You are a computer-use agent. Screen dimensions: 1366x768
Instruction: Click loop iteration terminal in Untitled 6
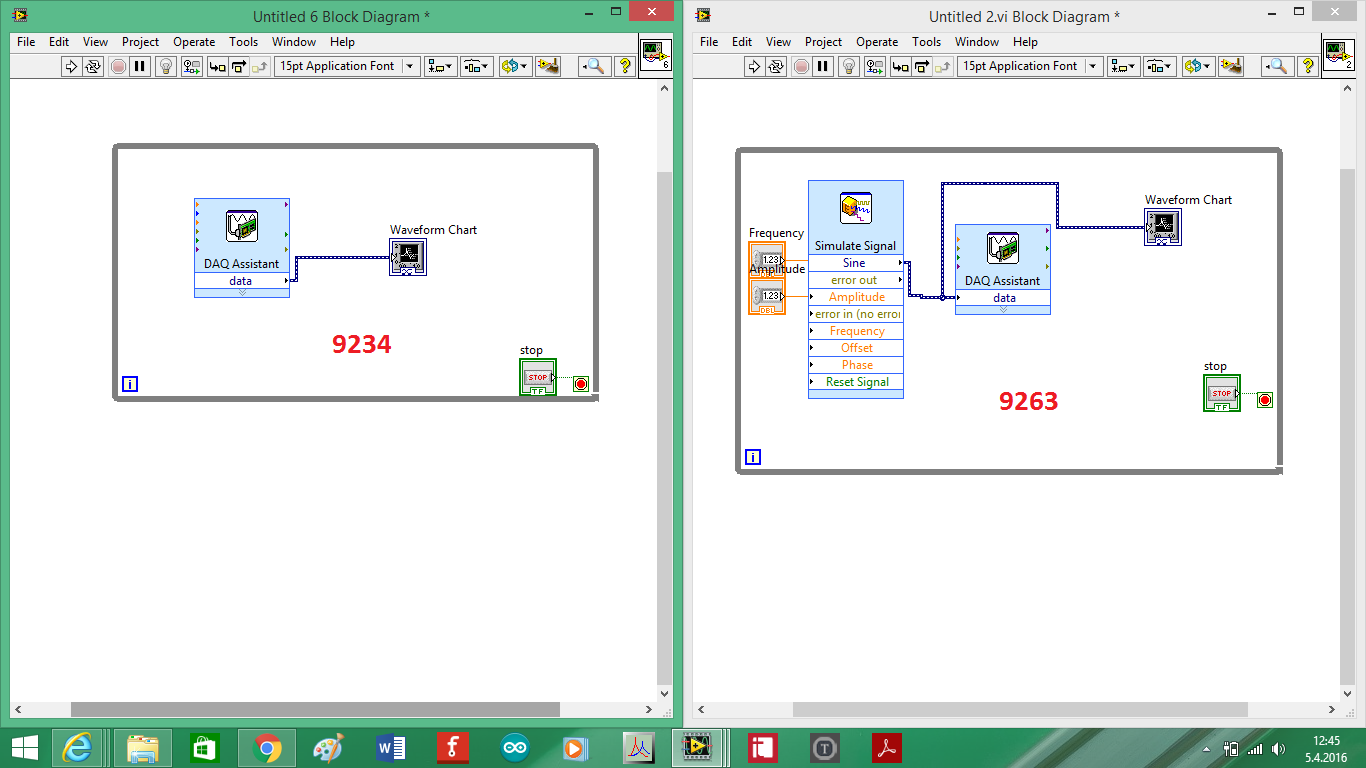click(x=130, y=384)
